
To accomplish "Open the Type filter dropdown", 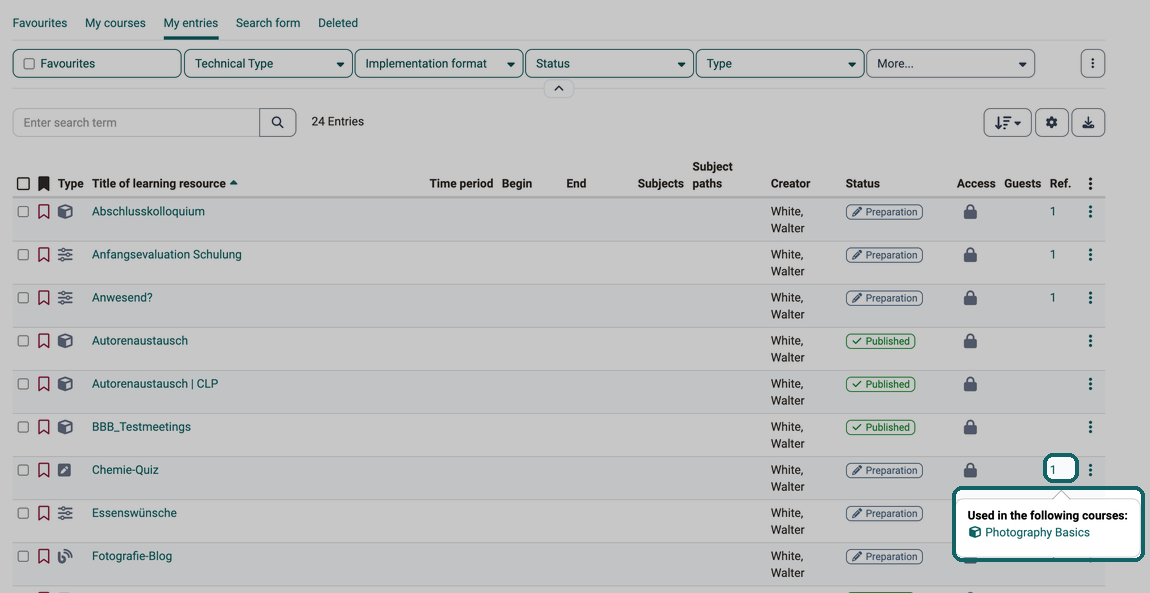I will [780, 64].
